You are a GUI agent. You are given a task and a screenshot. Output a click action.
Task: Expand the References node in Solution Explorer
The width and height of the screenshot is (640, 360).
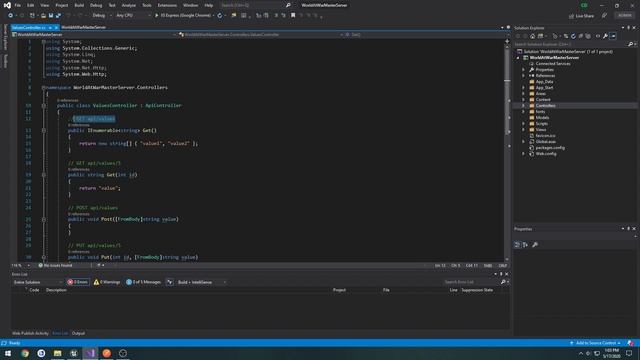(524, 76)
